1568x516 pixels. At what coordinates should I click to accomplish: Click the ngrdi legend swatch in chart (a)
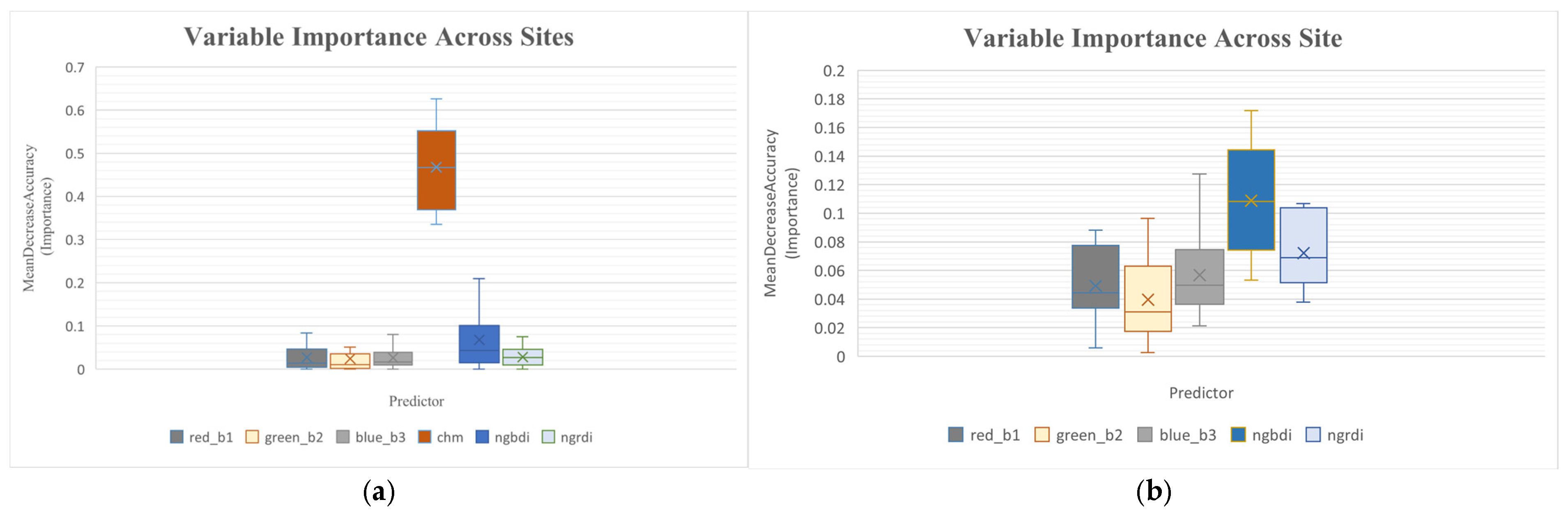coord(548,437)
